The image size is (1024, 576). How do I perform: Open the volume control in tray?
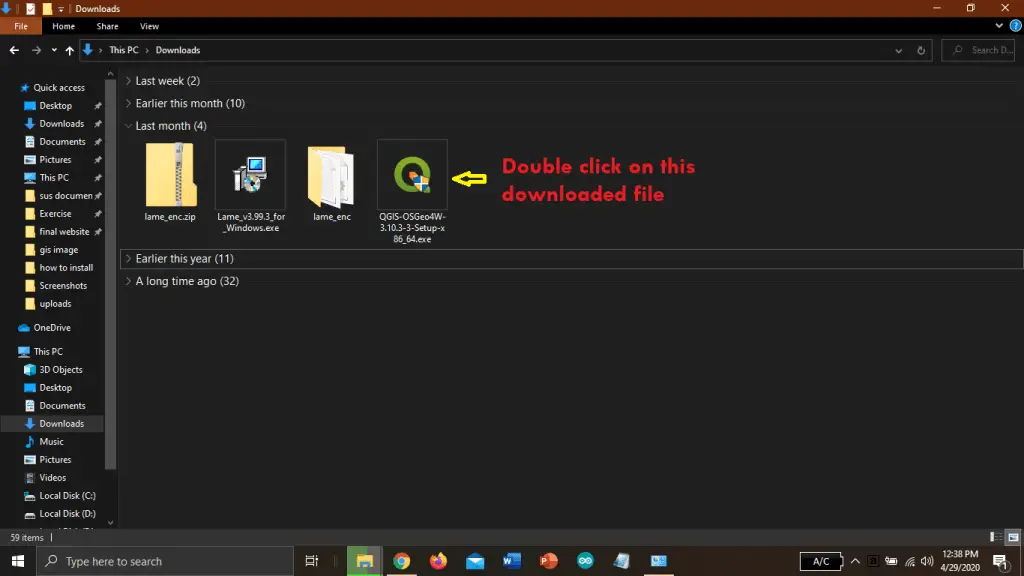tap(927, 561)
